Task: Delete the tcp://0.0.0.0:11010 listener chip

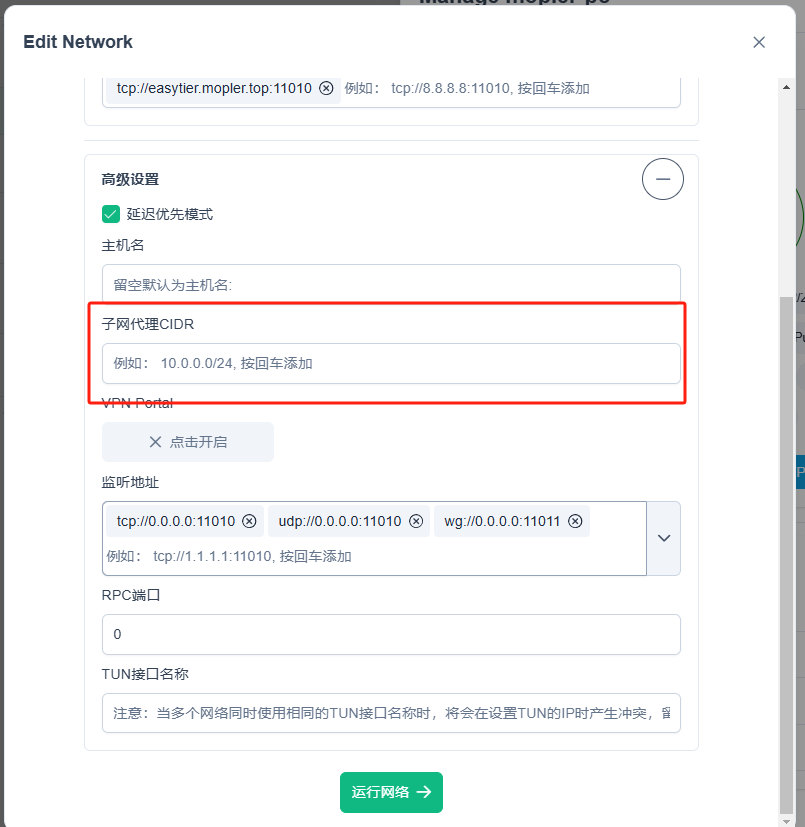Action: pos(249,521)
